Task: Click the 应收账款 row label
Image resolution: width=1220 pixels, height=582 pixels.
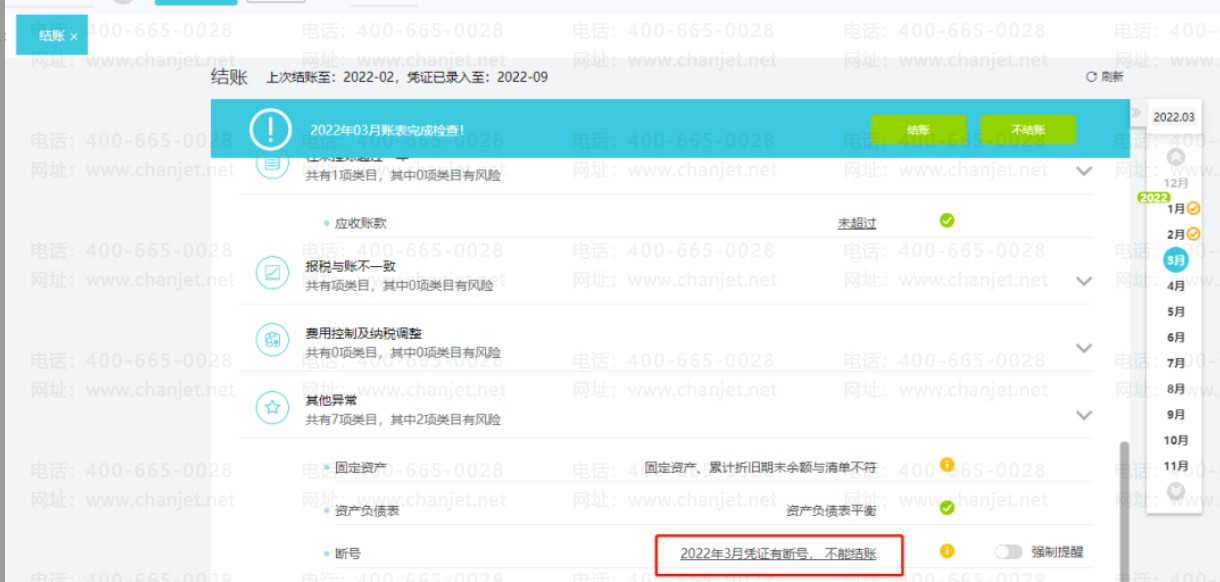Action: 360,223
